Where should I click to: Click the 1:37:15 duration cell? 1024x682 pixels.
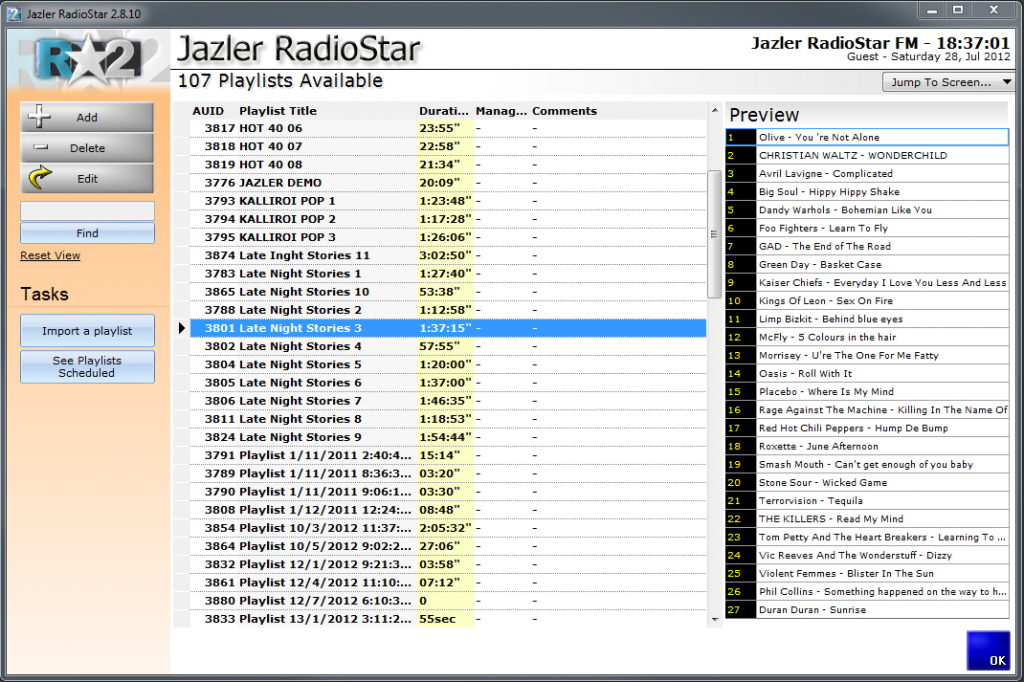tap(445, 328)
